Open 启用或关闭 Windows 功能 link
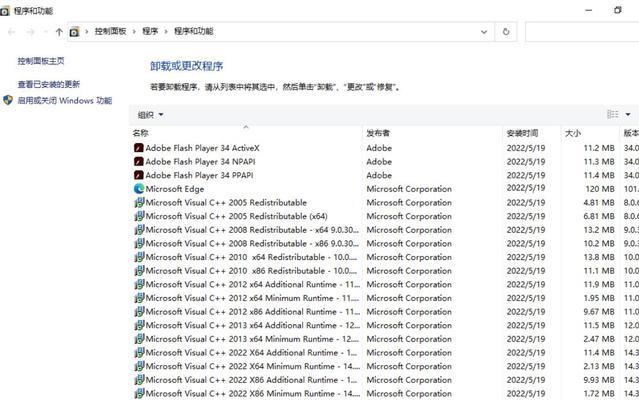This screenshot has height=400, width=639. pos(64,101)
